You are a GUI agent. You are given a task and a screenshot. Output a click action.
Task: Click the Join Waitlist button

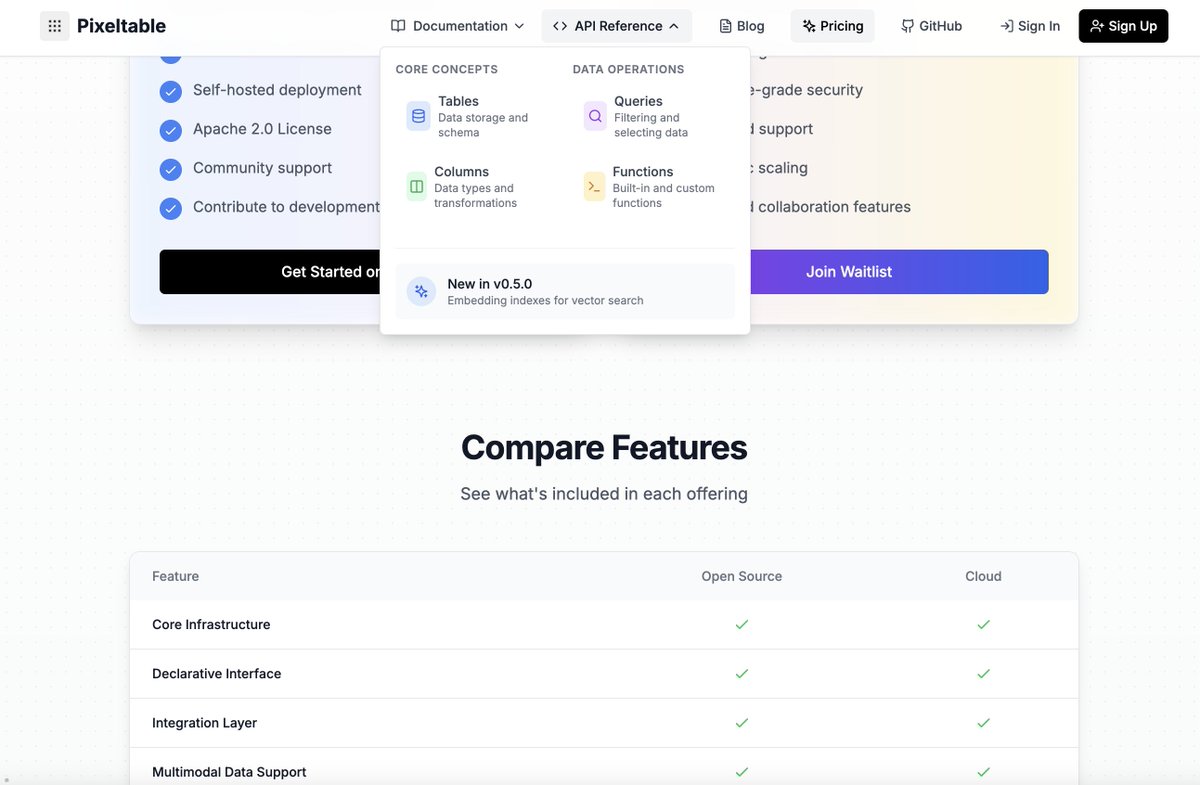[x=899, y=272]
